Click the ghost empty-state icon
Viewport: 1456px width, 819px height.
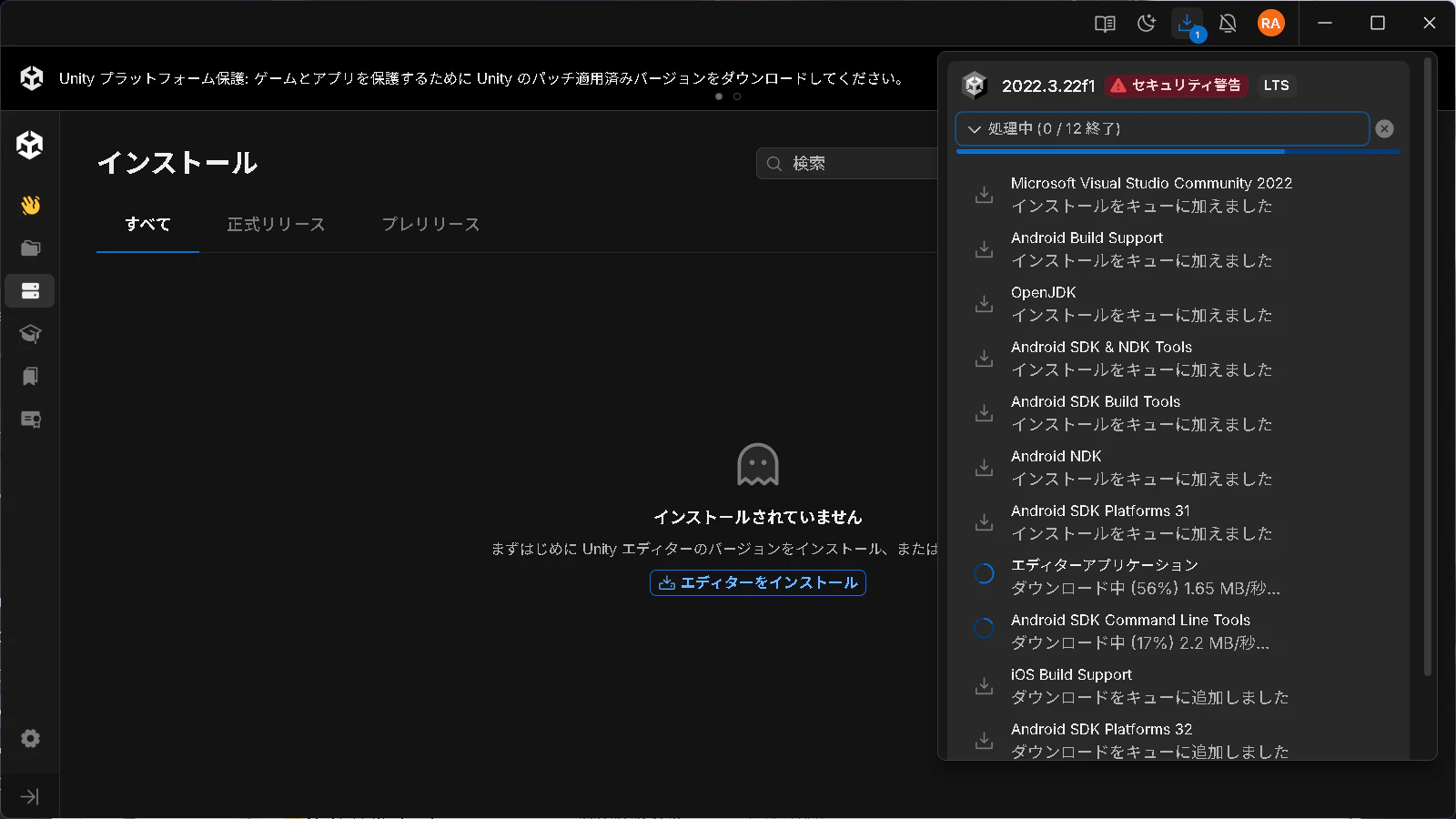[x=758, y=464]
